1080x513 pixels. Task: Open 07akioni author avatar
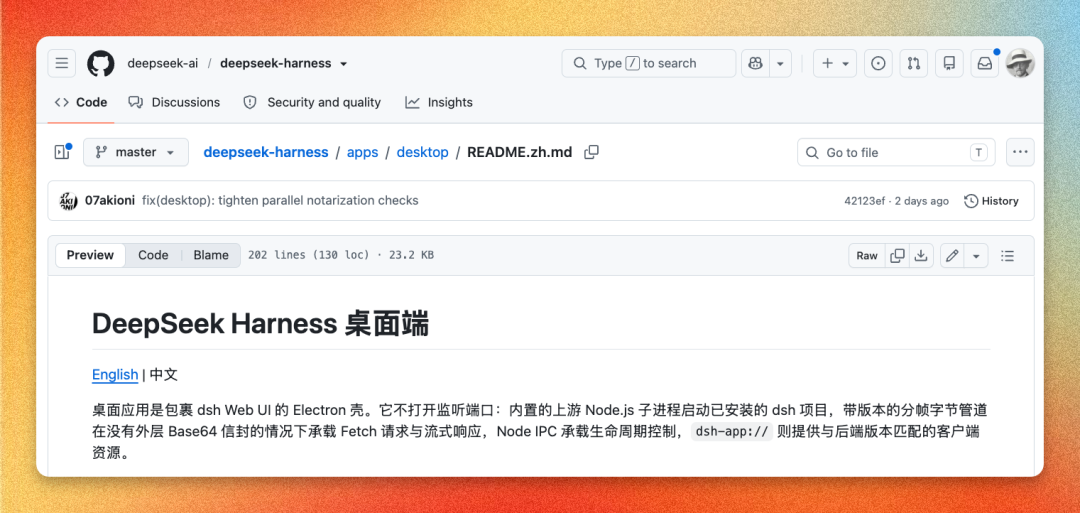coord(68,201)
